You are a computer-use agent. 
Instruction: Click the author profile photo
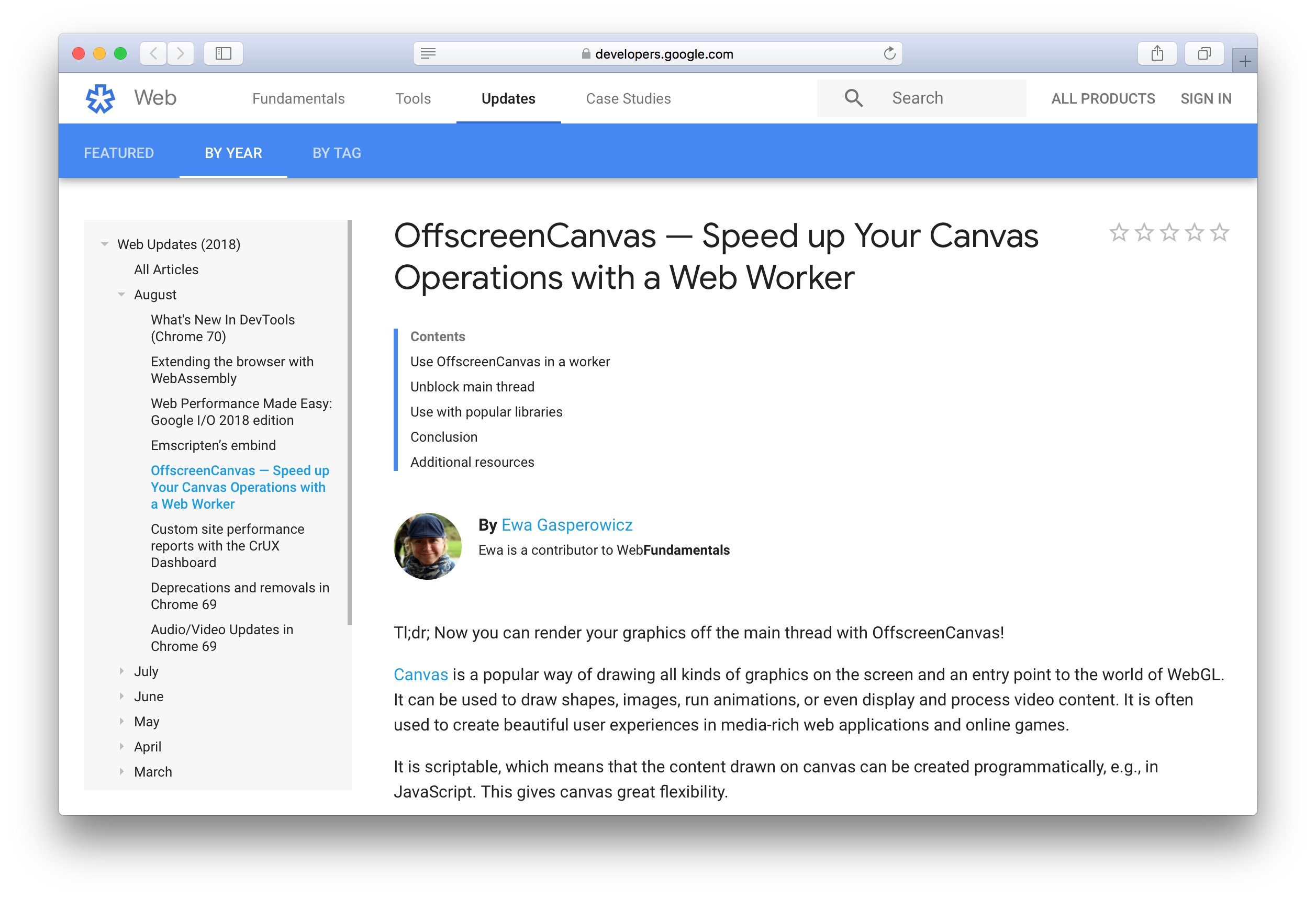pyautogui.click(x=428, y=546)
